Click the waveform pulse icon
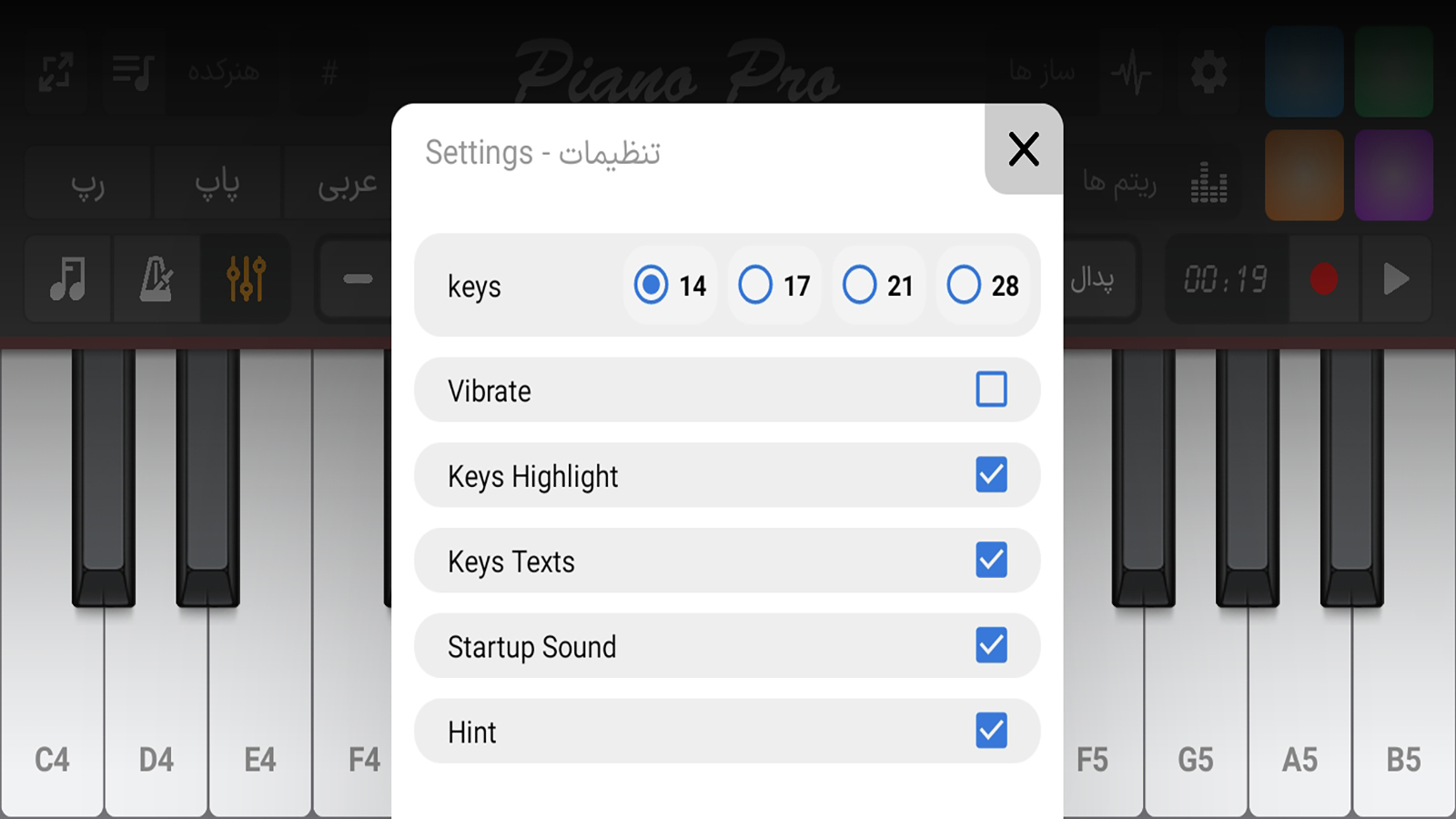This screenshot has width=1456, height=819. (1131, 73)
